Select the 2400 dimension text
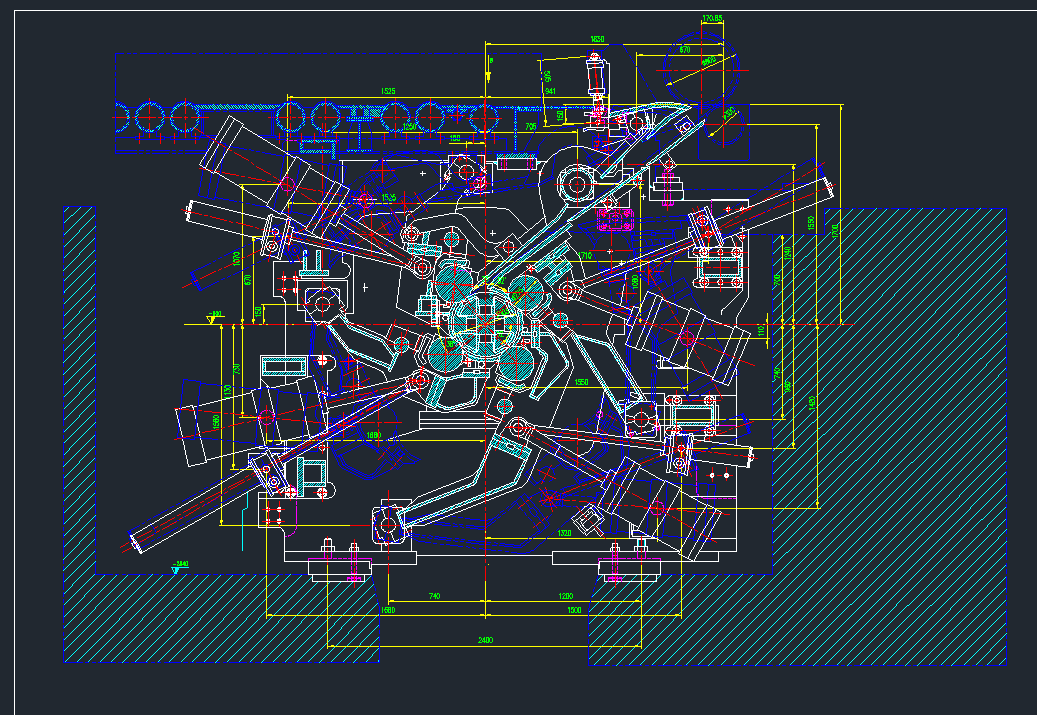The width and height of the screenshot is (1037, 715). tap(485, 640)
